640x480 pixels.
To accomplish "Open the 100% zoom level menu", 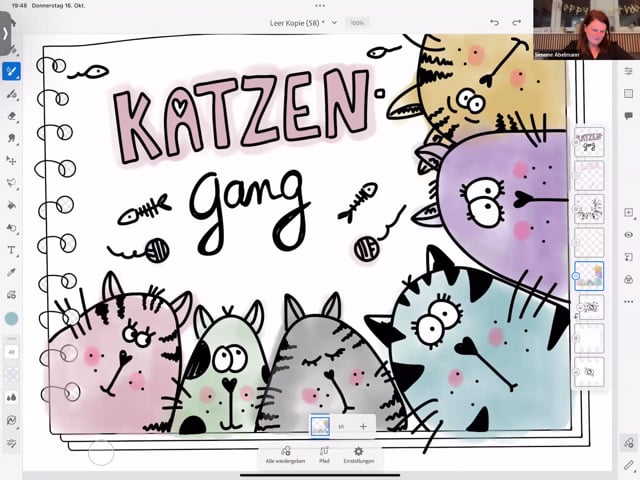I will 356,22.
